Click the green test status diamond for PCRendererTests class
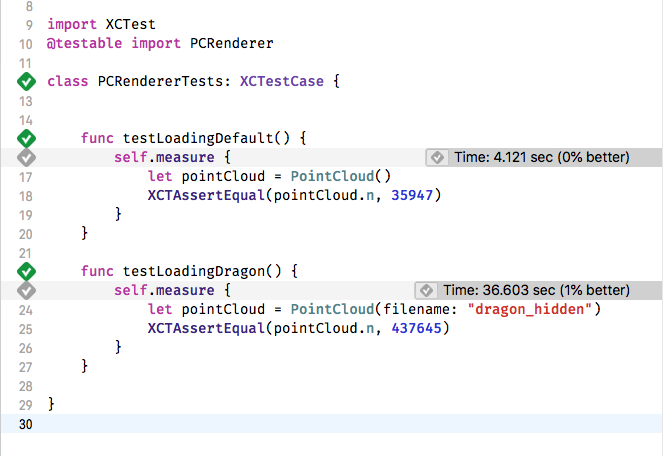 [x=26, y=82]
